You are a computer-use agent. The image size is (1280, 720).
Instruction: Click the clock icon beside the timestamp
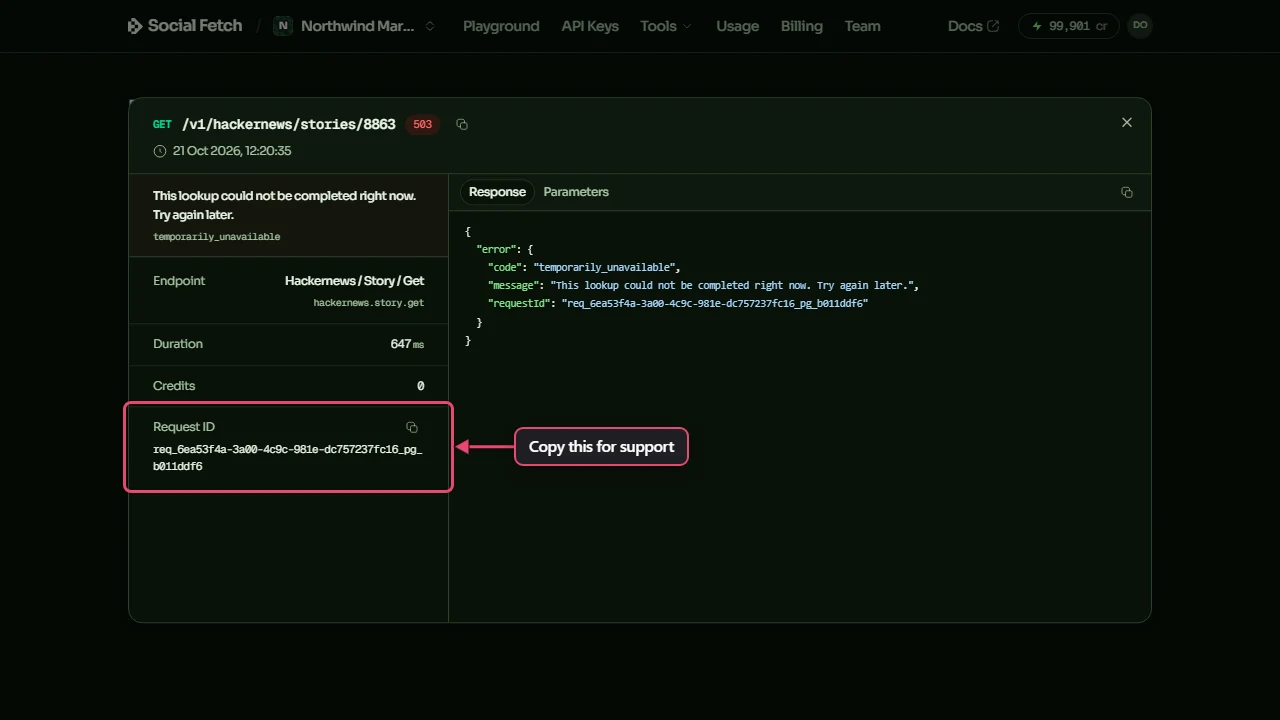pos(160,151)
